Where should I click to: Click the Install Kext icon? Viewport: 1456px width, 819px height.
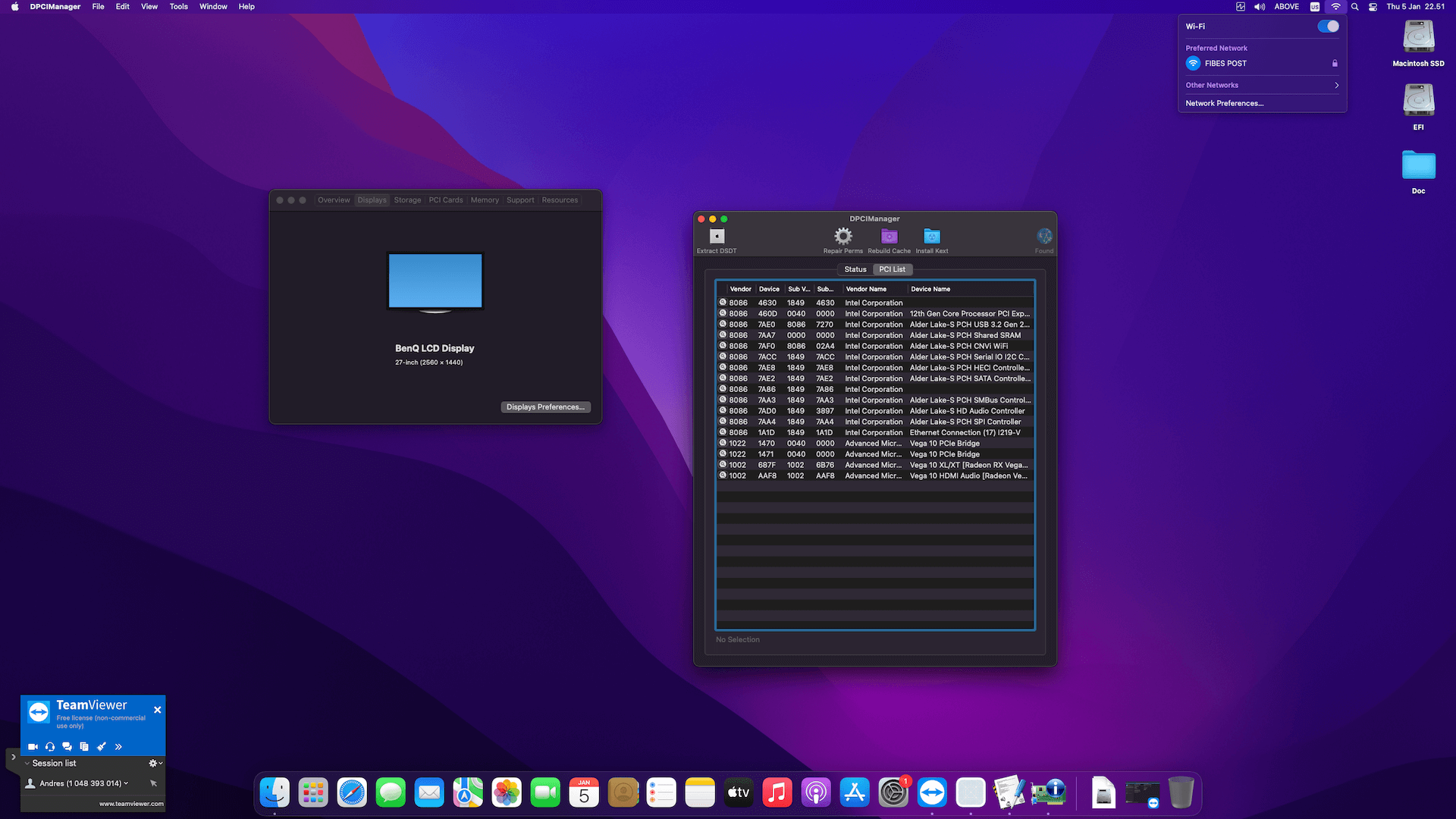click(931, 237)
